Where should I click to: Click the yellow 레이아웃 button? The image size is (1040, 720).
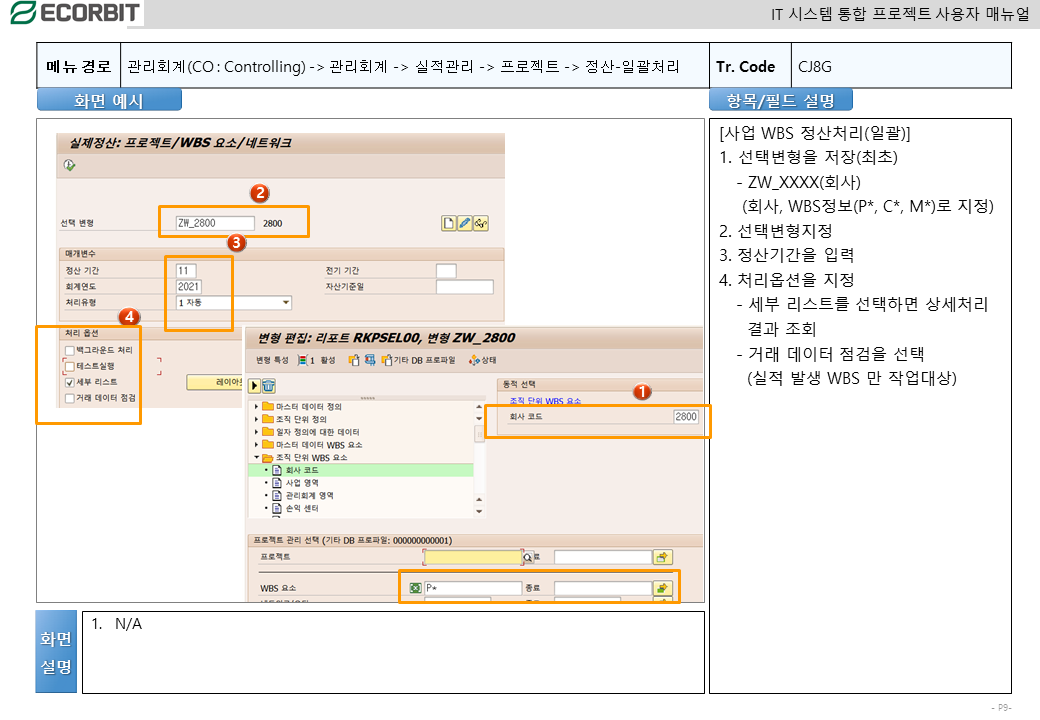(x=215, y=382)
